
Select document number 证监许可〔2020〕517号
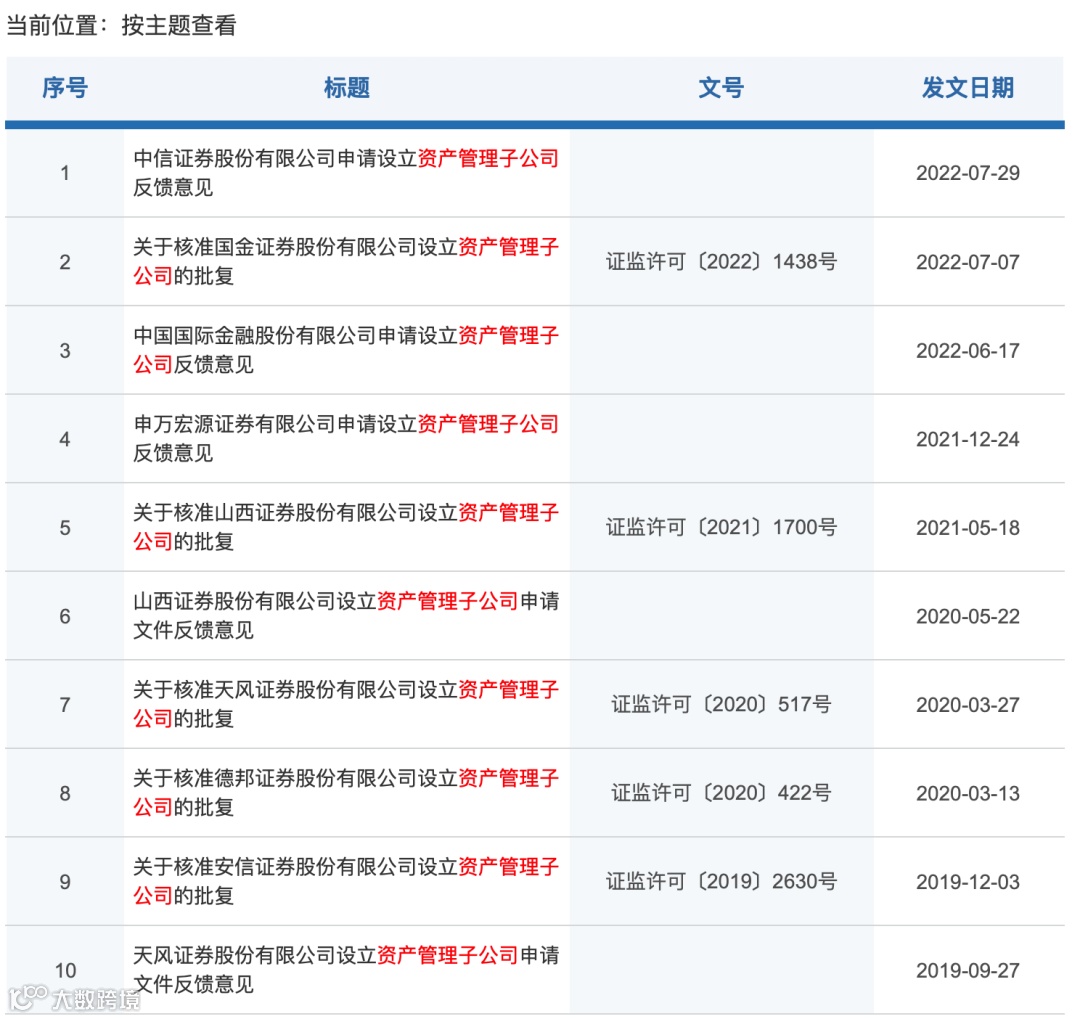click(x=721, y=705)
